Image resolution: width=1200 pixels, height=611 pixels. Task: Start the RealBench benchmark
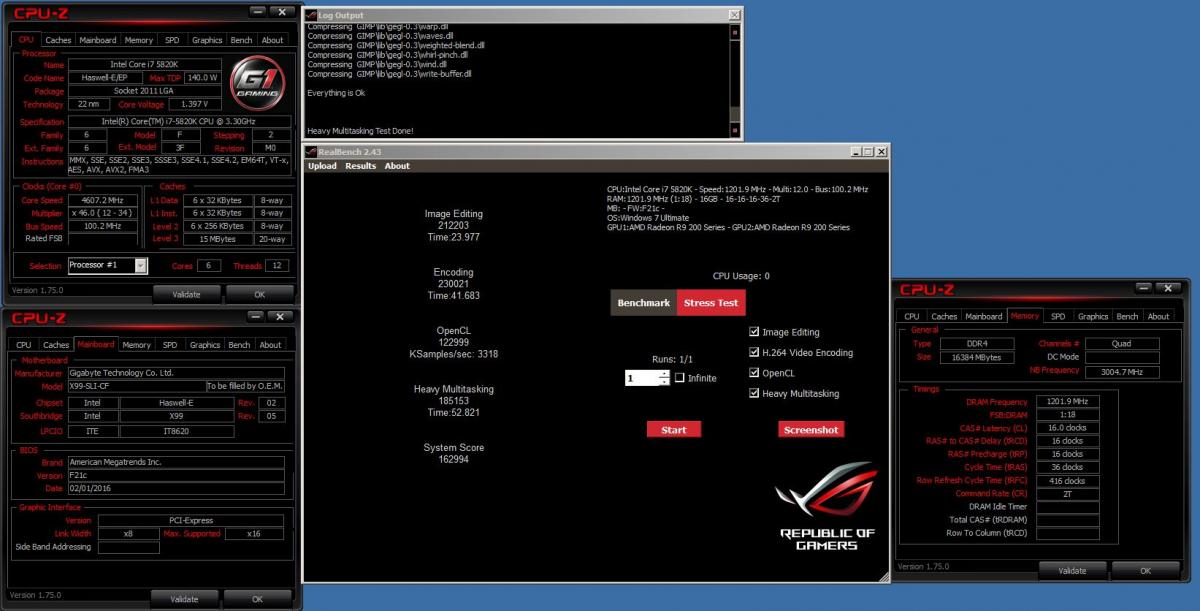tap(674, 430)
